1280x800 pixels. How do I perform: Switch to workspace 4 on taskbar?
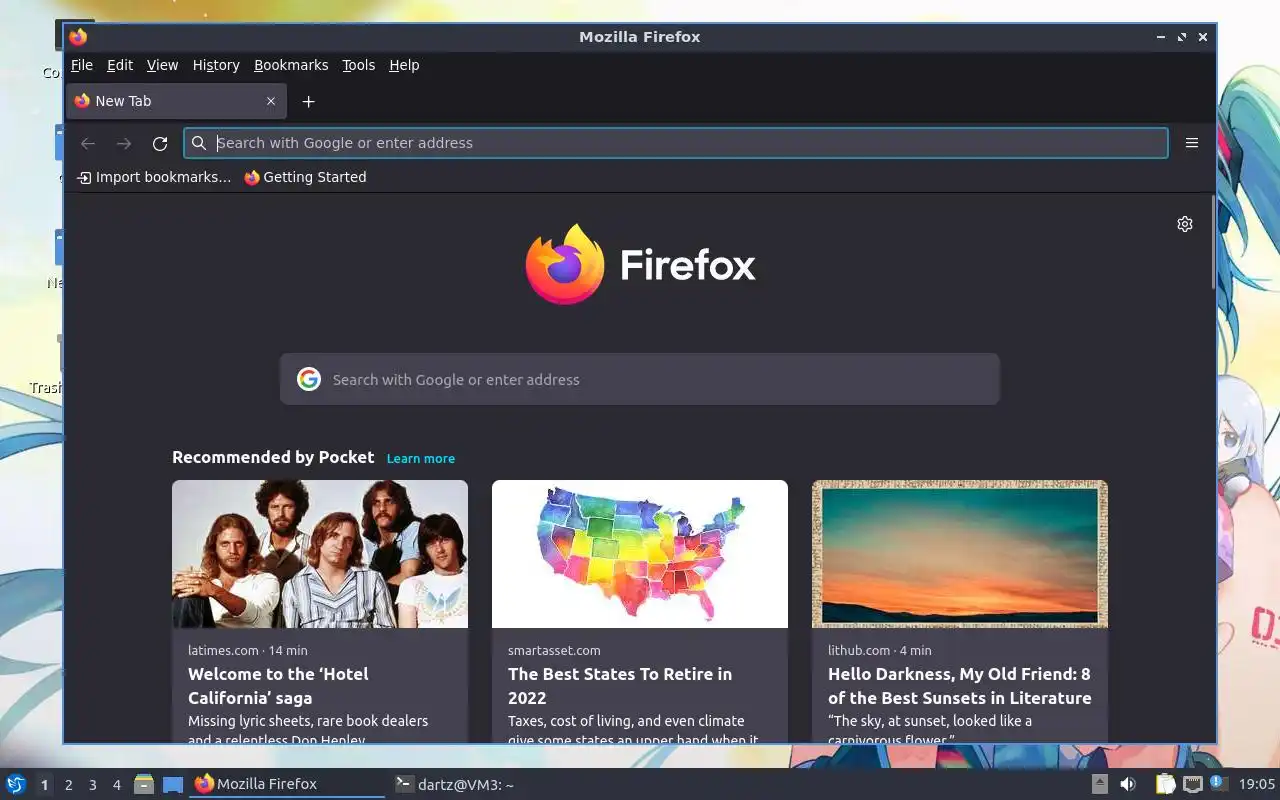click(116, 785)
